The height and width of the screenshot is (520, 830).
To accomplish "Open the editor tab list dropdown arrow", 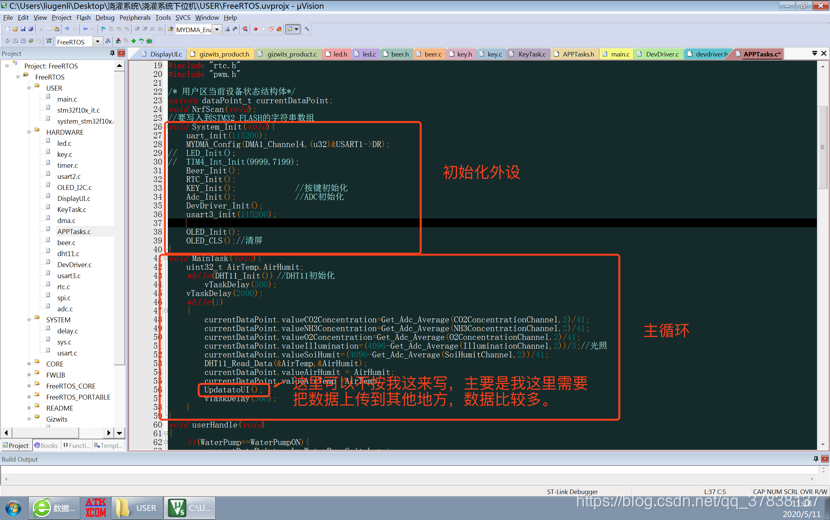I will point(815,53).
